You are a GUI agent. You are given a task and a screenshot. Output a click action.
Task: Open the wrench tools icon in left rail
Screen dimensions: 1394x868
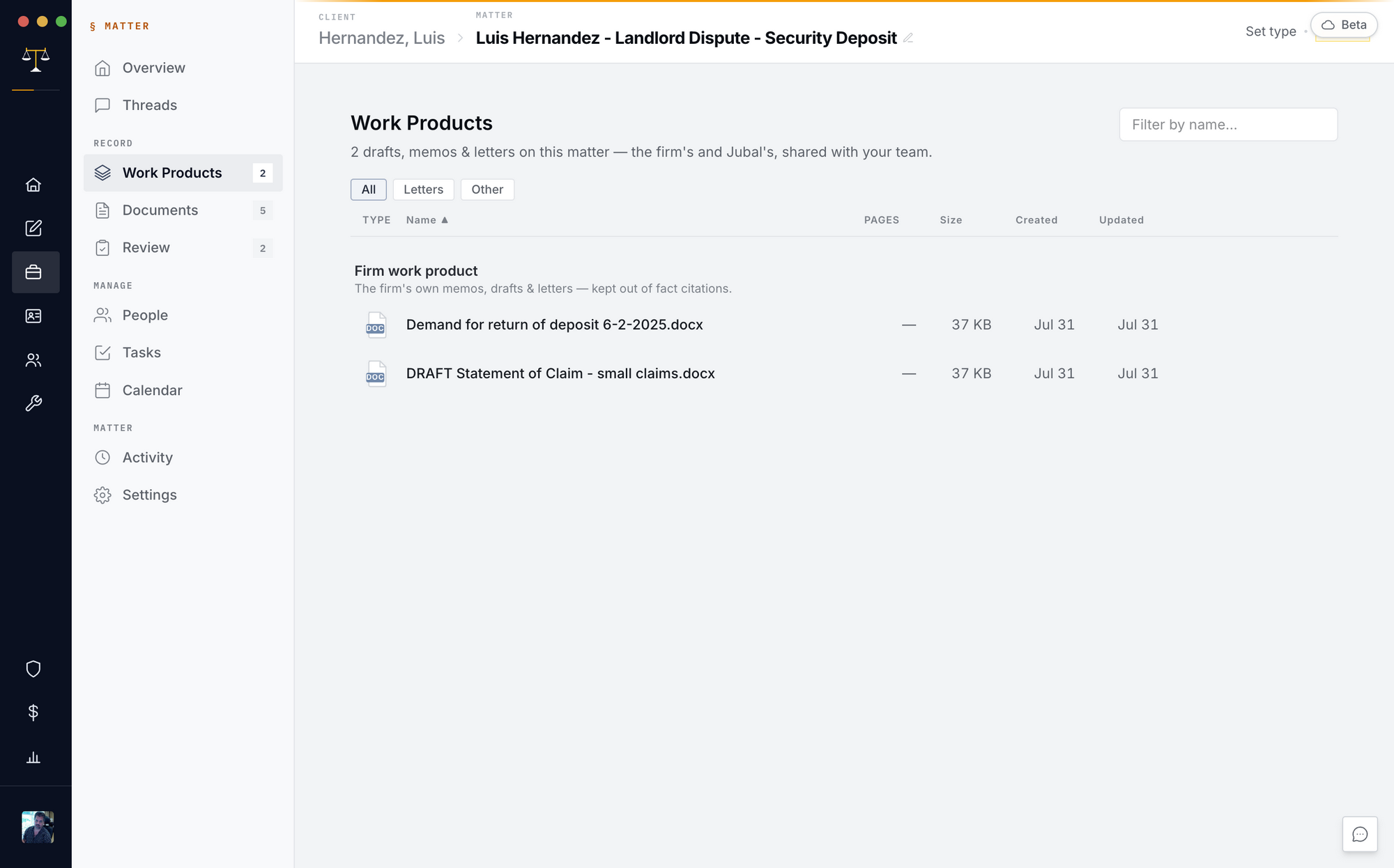pyautogui.click(x=33, y=403)
